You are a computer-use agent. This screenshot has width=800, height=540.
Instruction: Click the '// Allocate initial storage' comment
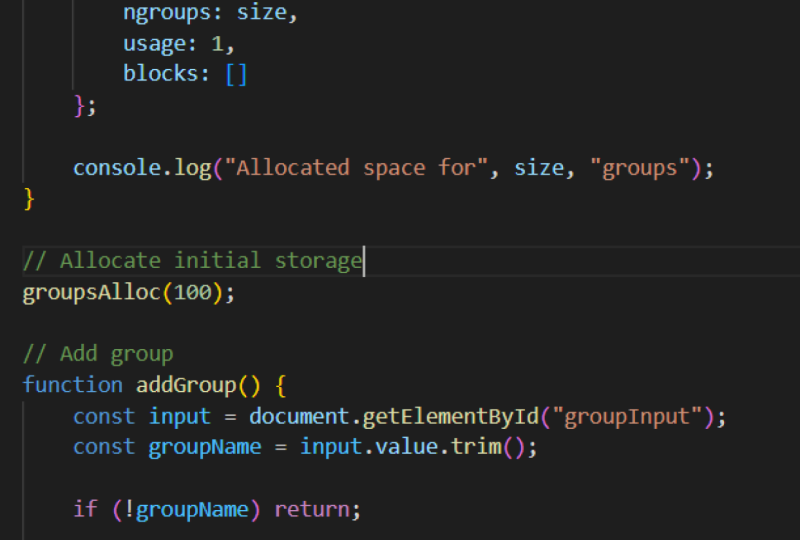tap(192, 261)
